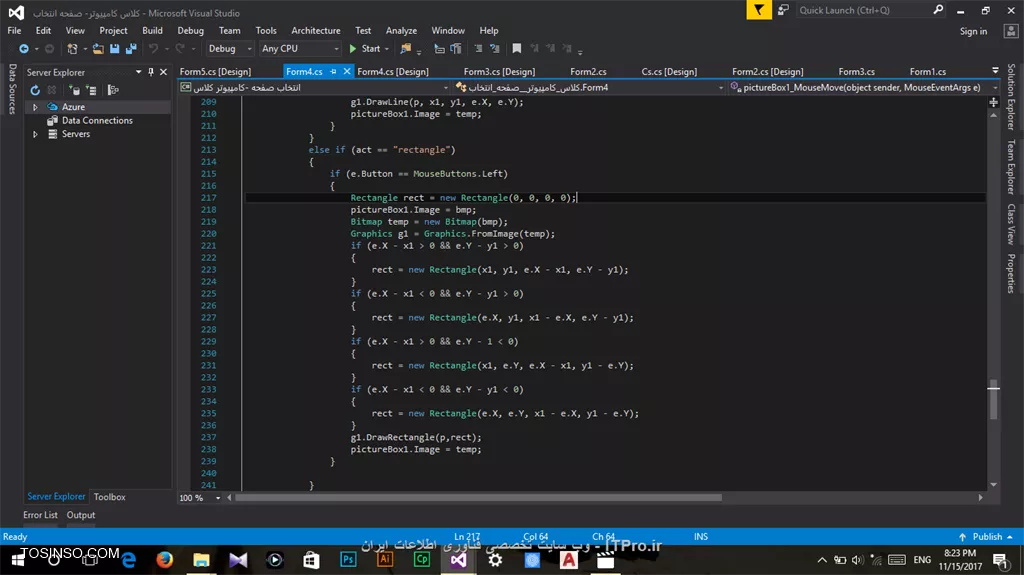The image size is (1024, 575).
Task: Switch to the Toolbox tab
Action: pos(109,497)
